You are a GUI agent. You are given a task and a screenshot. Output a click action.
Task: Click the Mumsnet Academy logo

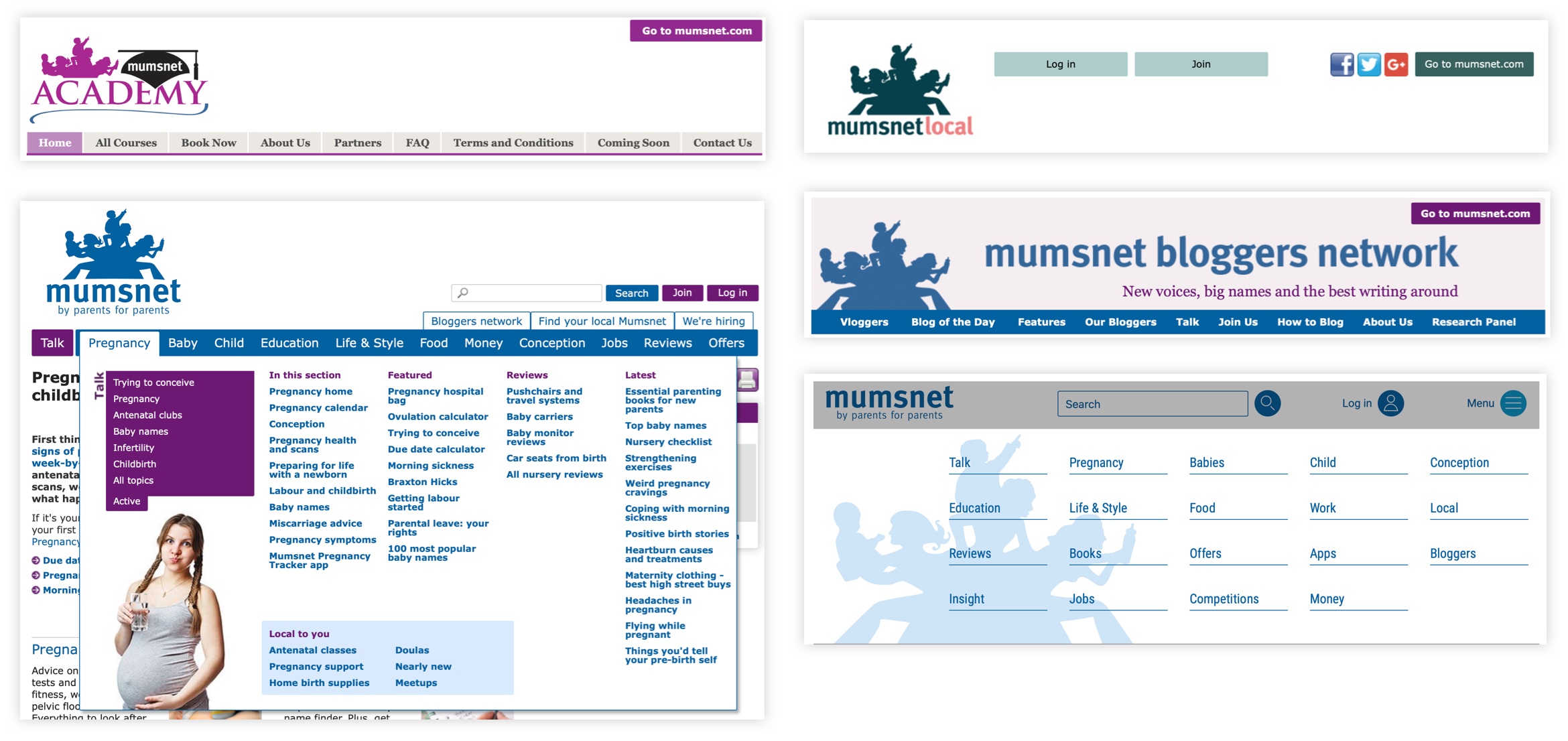tap(119, 80)
